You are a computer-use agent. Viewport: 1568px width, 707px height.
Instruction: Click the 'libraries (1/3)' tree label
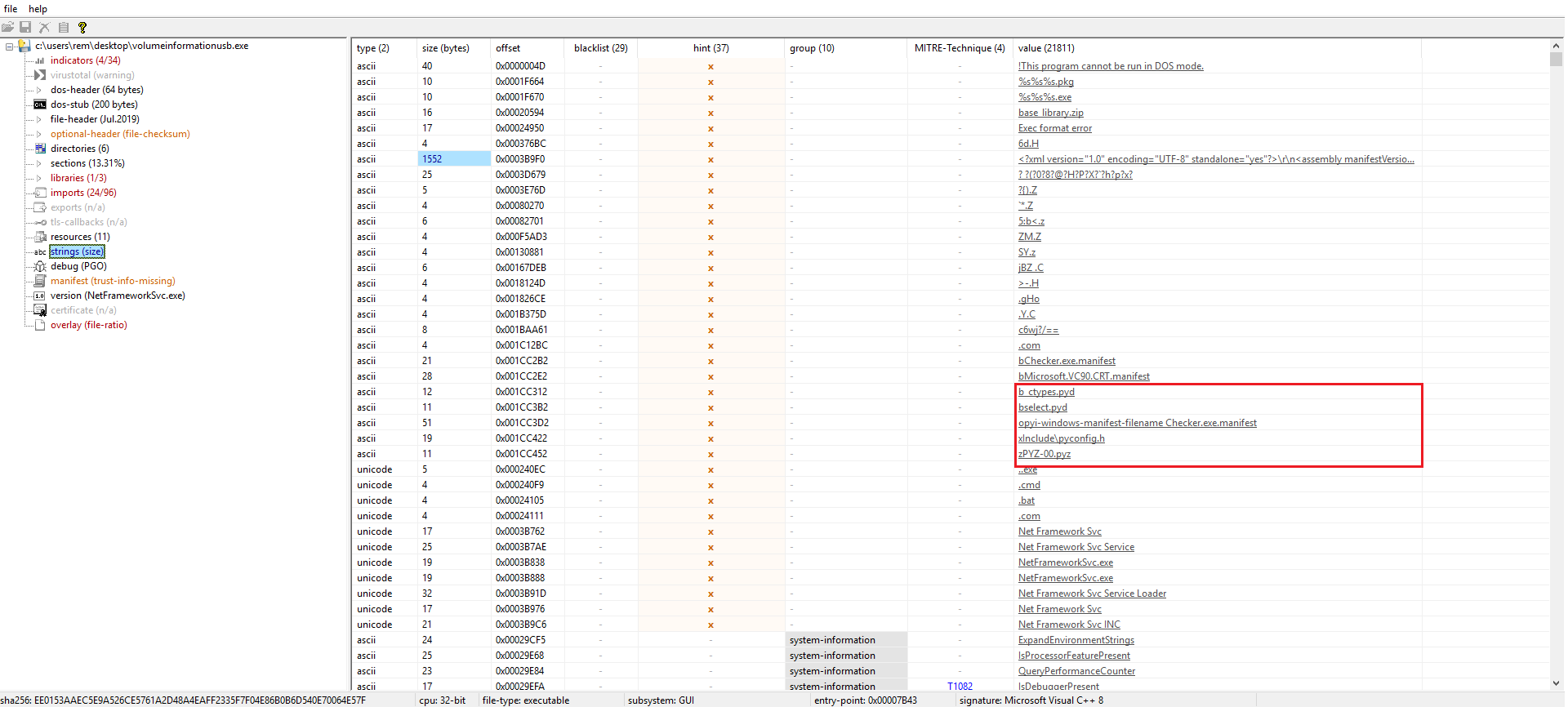click(x=78, y=178)
